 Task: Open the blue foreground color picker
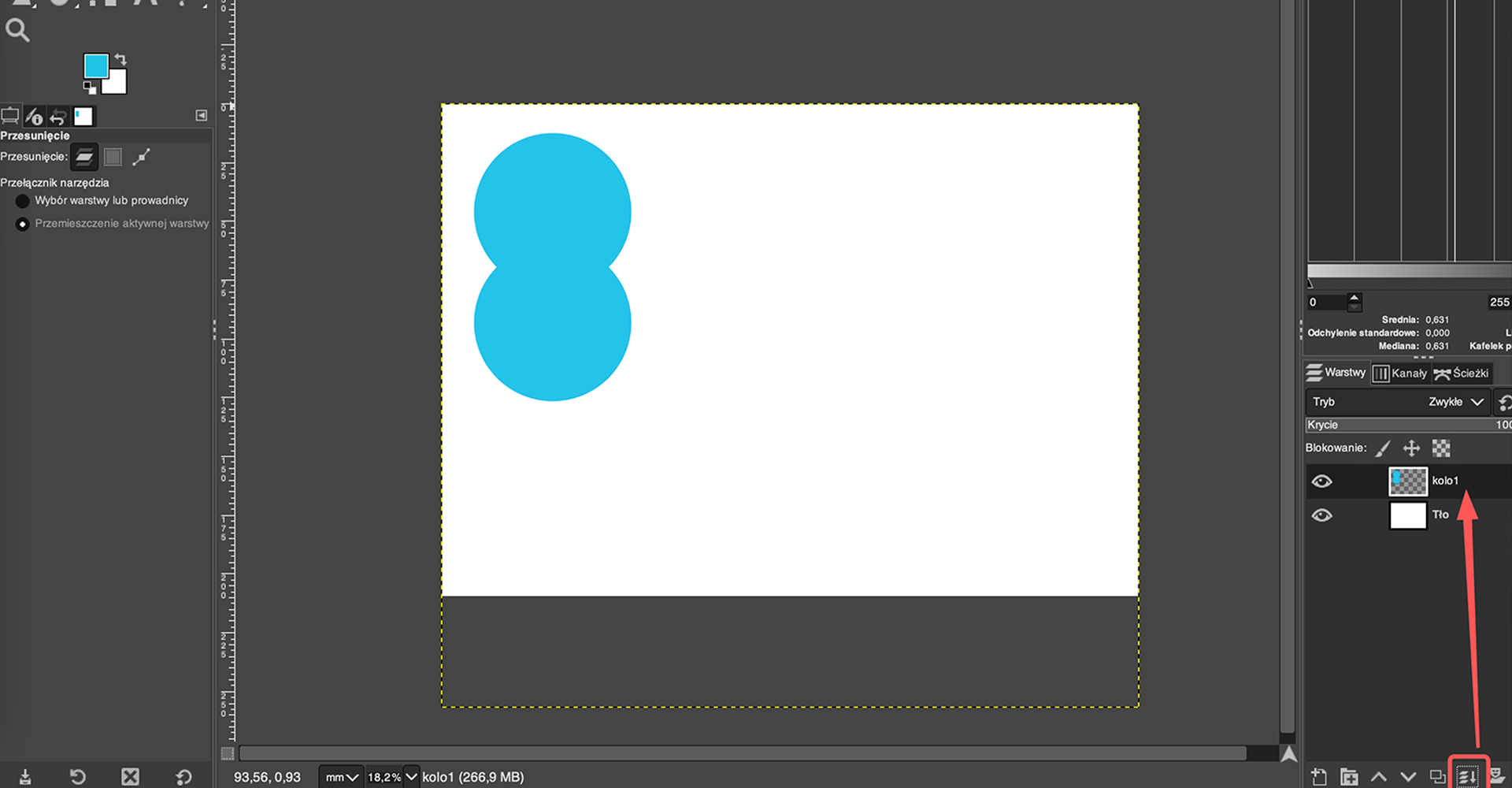94,65
